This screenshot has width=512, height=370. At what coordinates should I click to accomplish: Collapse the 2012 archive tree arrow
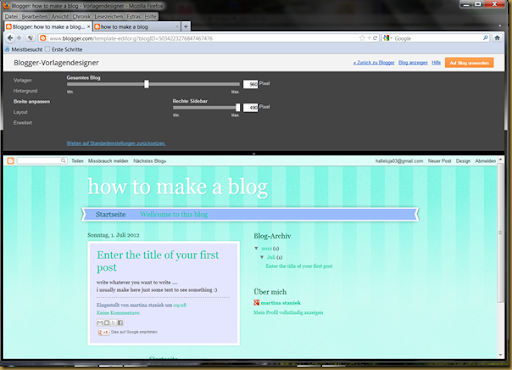pos(256,248)
